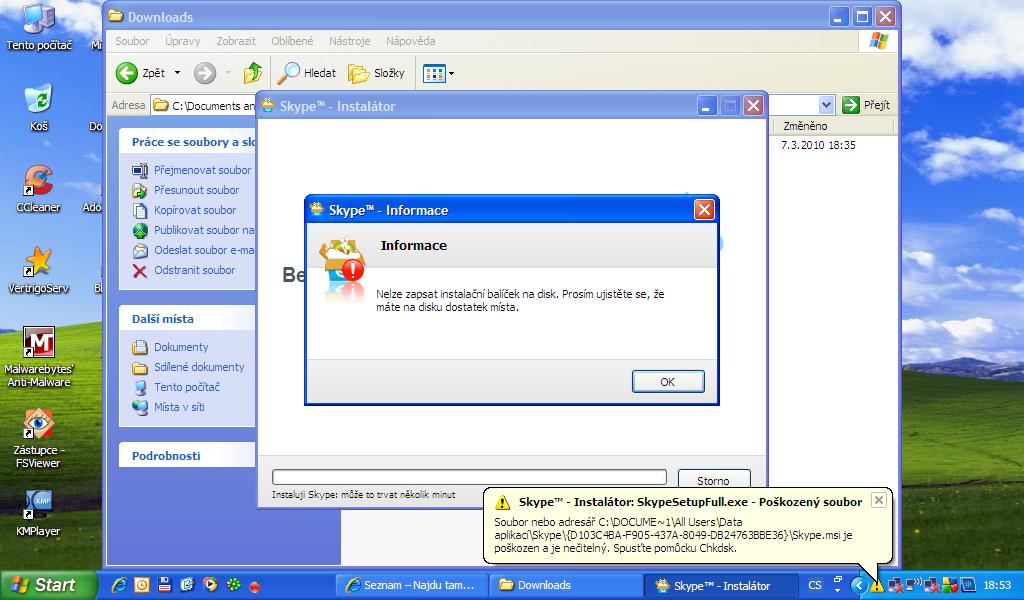Click Odeslat soubor e-mailem link
Viewport: 1024px width, 600px height.
coord(204,250)
